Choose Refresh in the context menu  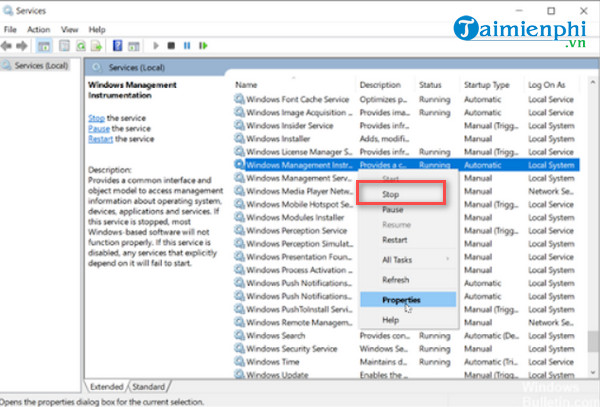pos(408,280)
